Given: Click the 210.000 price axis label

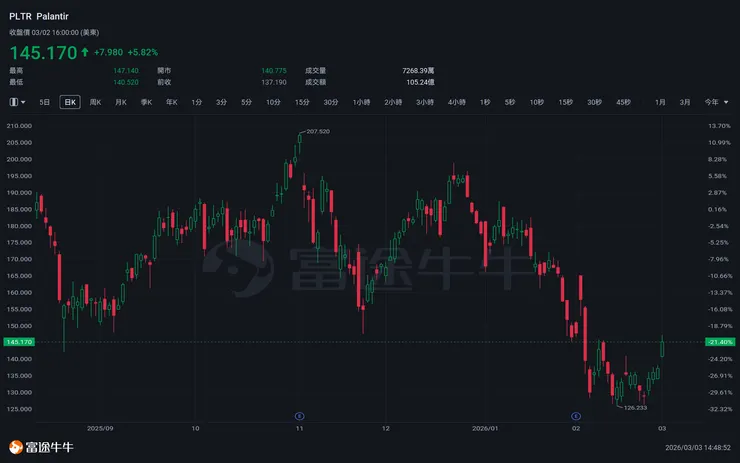Looking at the screenshot, I should click(x=19, y=126).
